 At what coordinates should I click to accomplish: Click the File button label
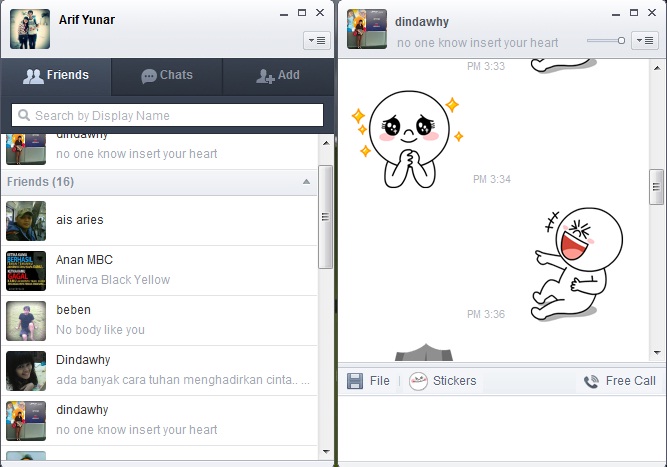tap(379, 381)
